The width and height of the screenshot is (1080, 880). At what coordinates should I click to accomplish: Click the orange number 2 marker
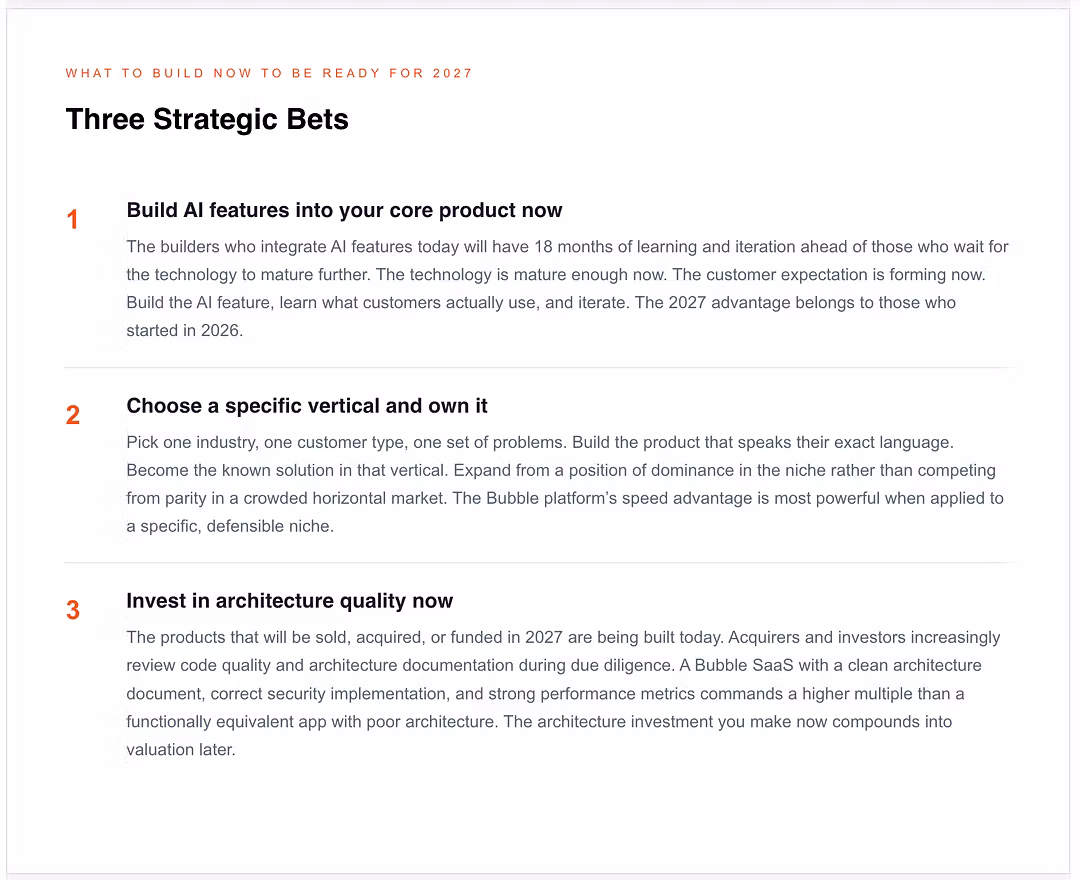[73, 415]
